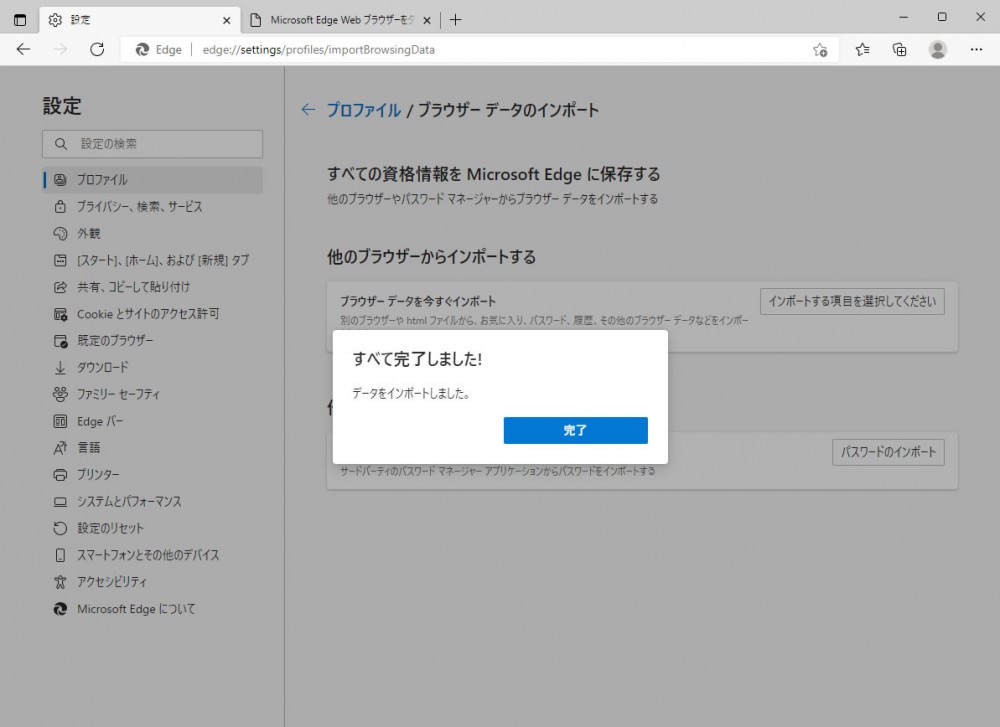Image resolution: width=1000 pixels, height=727 pixels.
Task: Click インポートする項目を選択してください button
Action: click(x=852, y=301)
